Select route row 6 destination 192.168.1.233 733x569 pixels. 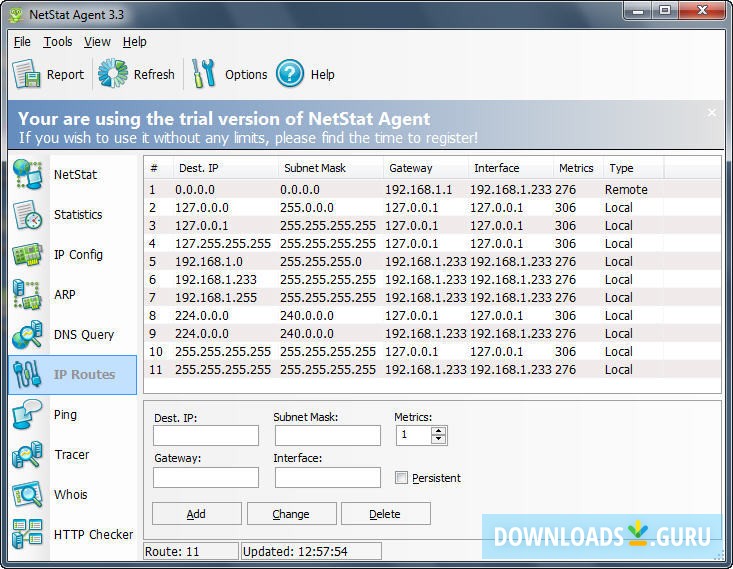click(x=432, y=280)
